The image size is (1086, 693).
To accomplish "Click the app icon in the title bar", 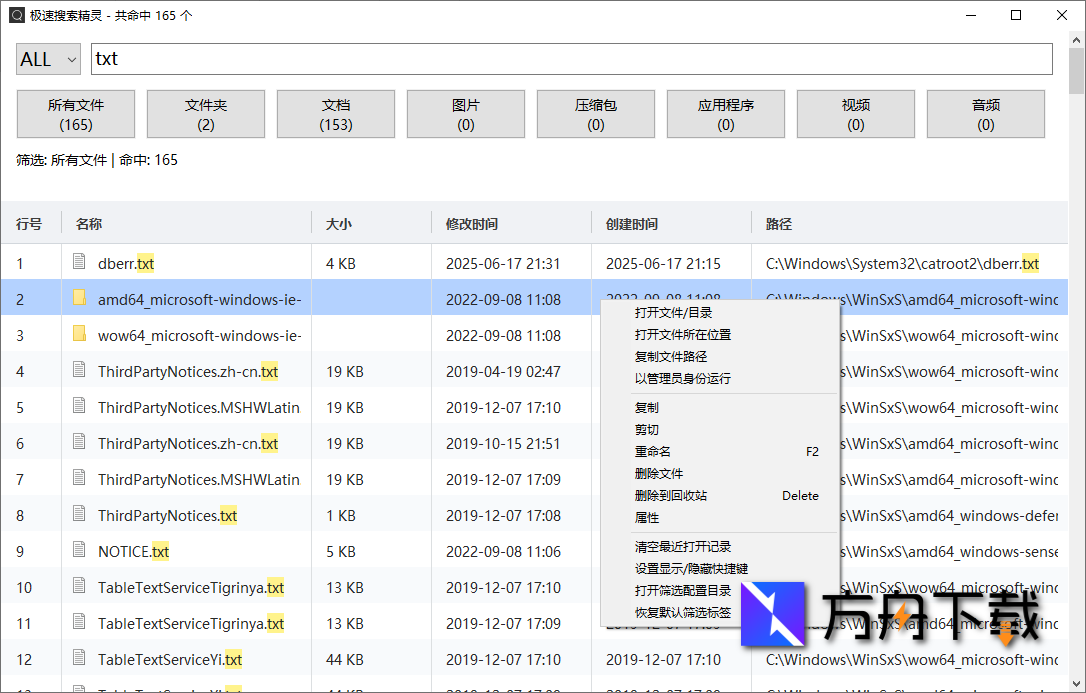I will pyautogui.click(x=19, y=15).
